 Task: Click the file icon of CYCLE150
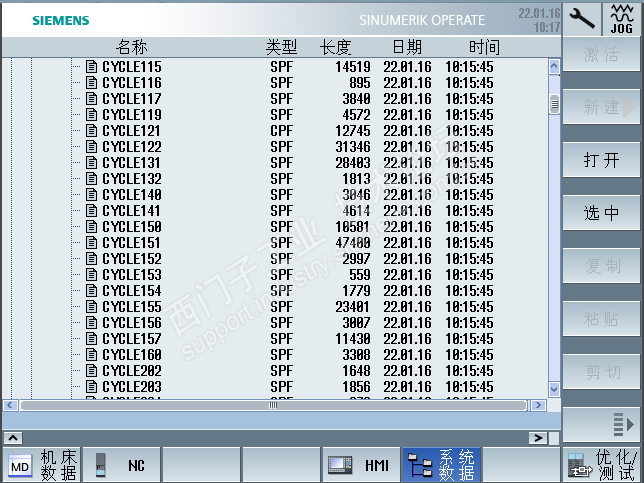click(x=91, y=227)
